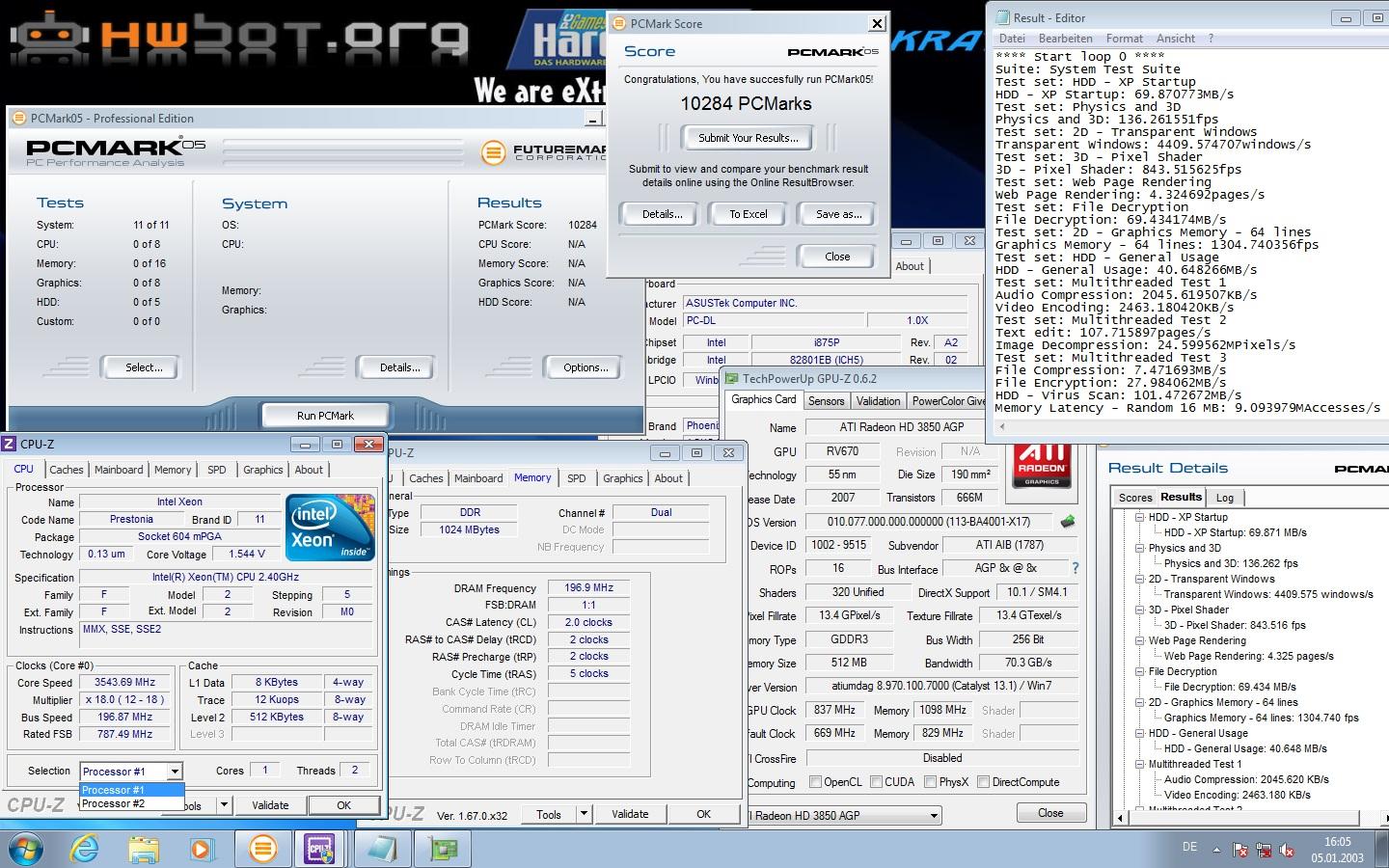Screen dimensions: 1389x868
Task: Click the FutureMark logo in PCMark05
Action: (493, 152)
